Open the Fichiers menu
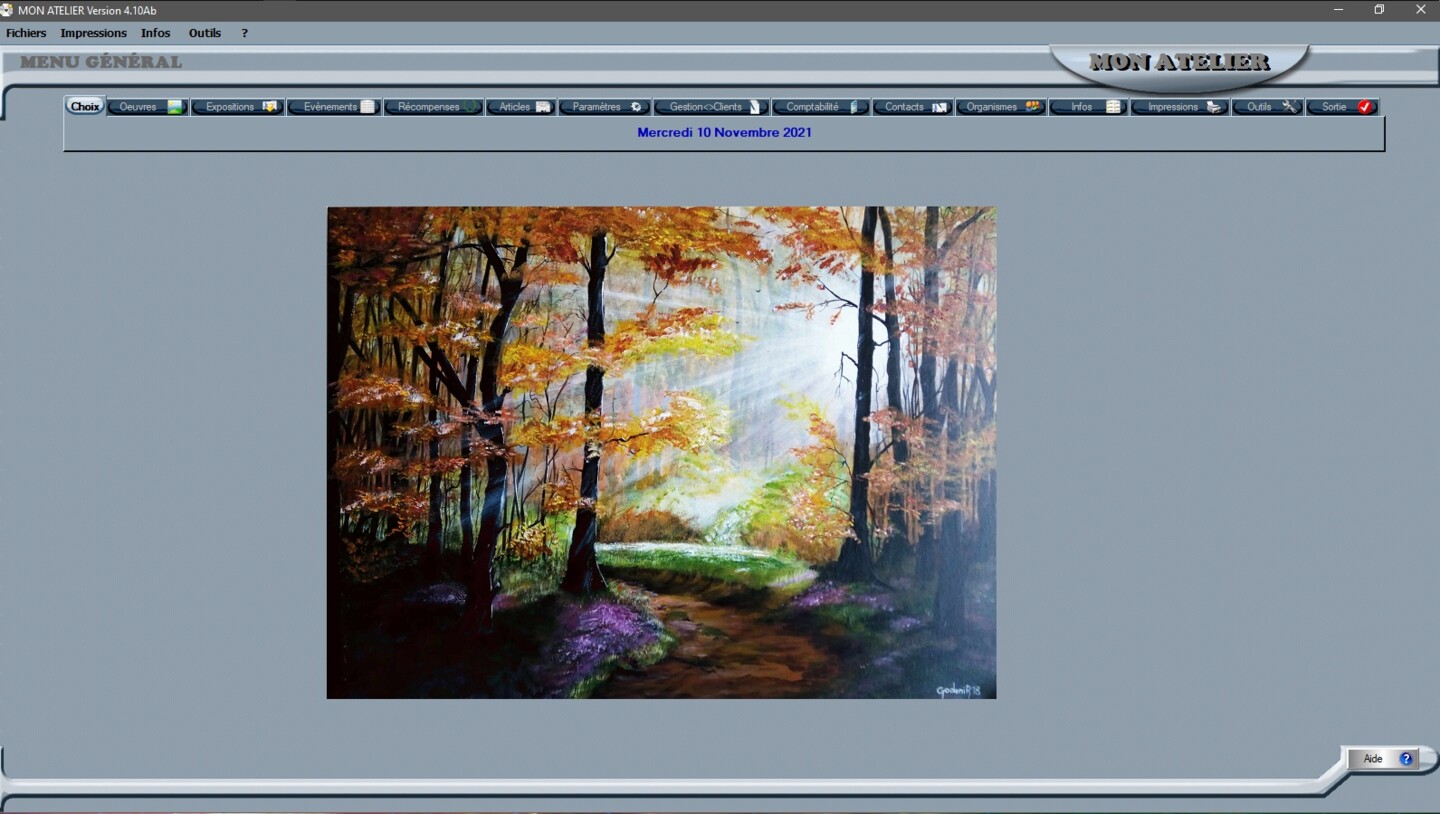The image size is (1440, 814). pyautogui.click(x=26, y=33)
